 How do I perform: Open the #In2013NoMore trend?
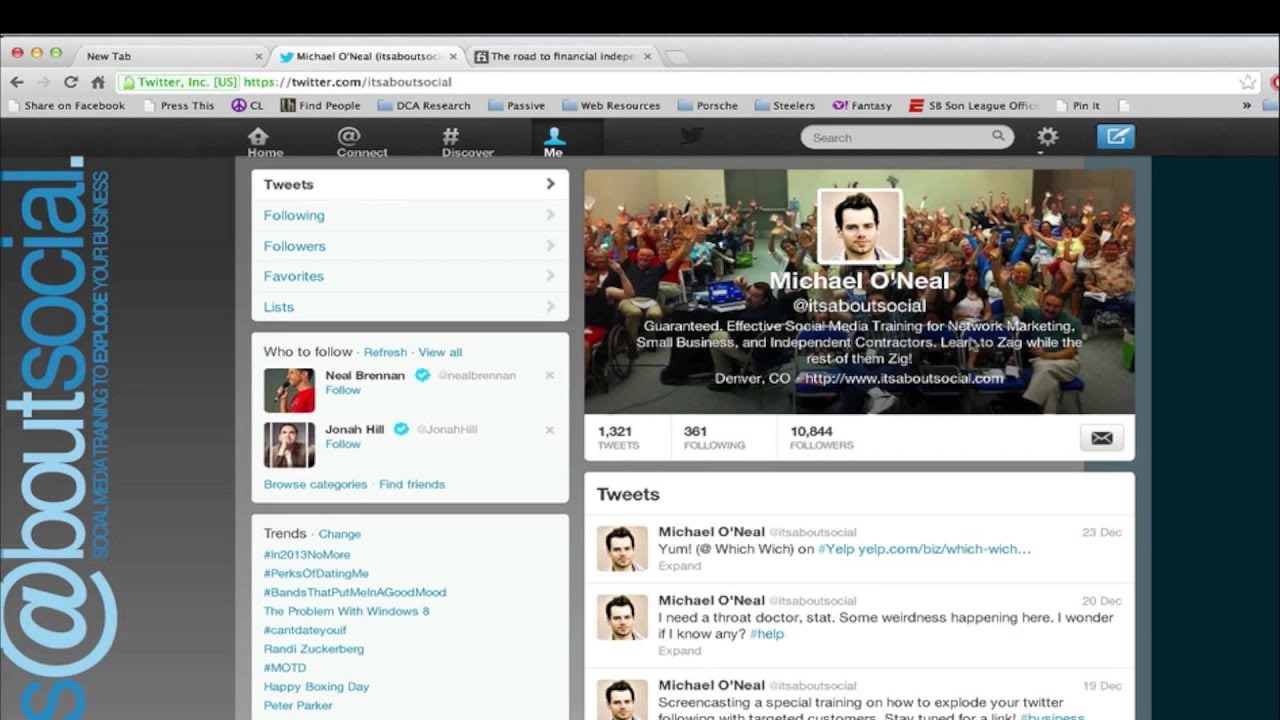click(x=307, y=554)
